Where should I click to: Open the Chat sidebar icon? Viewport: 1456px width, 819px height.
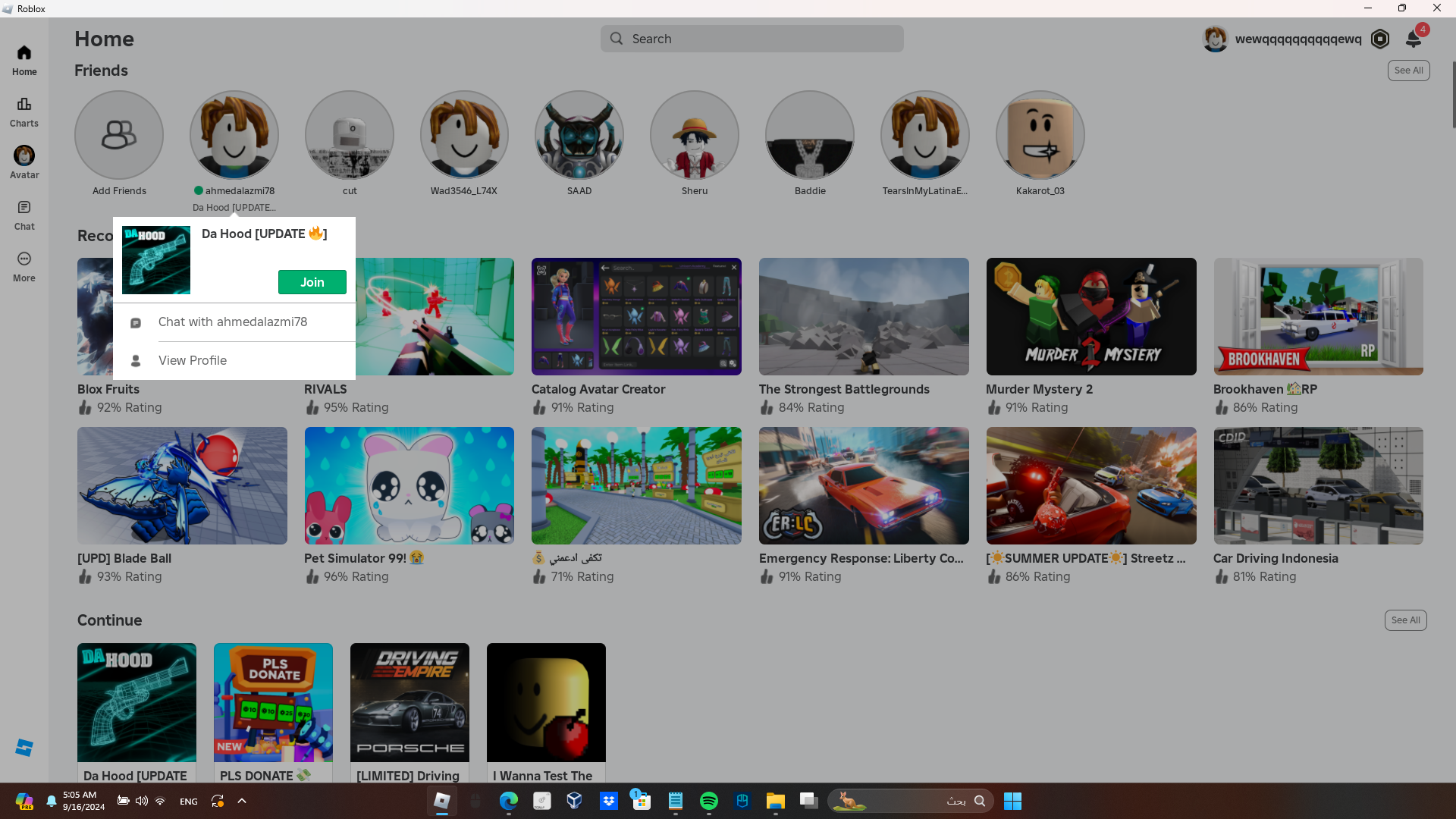coord(24,215)
